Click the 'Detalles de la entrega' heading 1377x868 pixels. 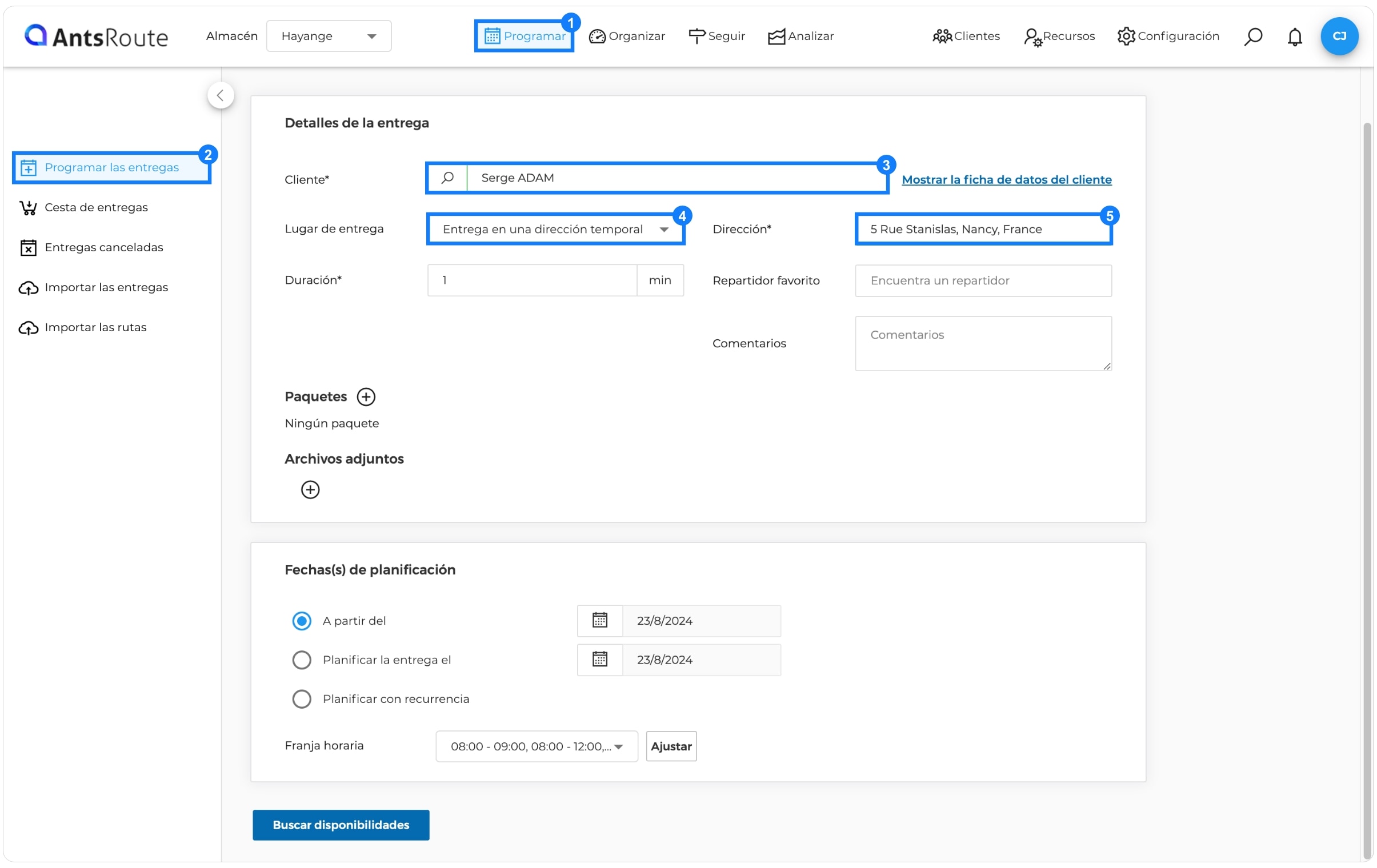[357, 123]
